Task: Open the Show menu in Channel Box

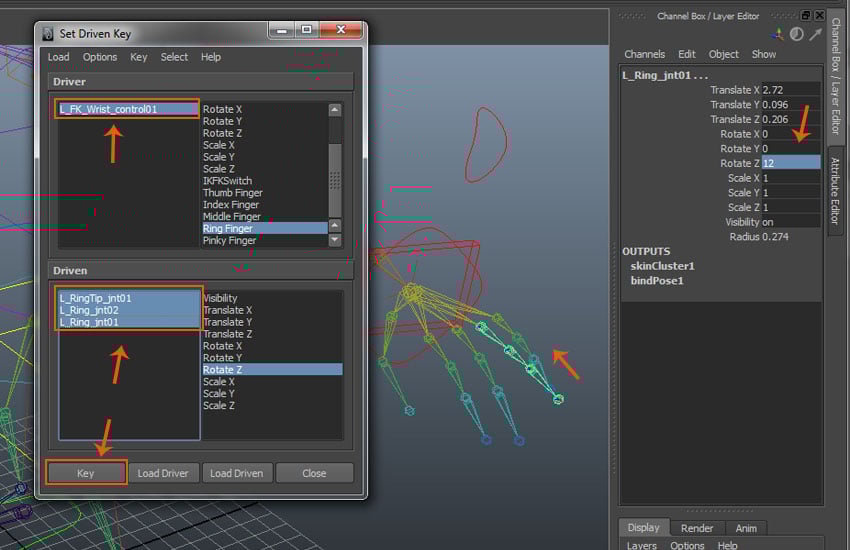Action: pyautogui.click(x=763, y=54)
